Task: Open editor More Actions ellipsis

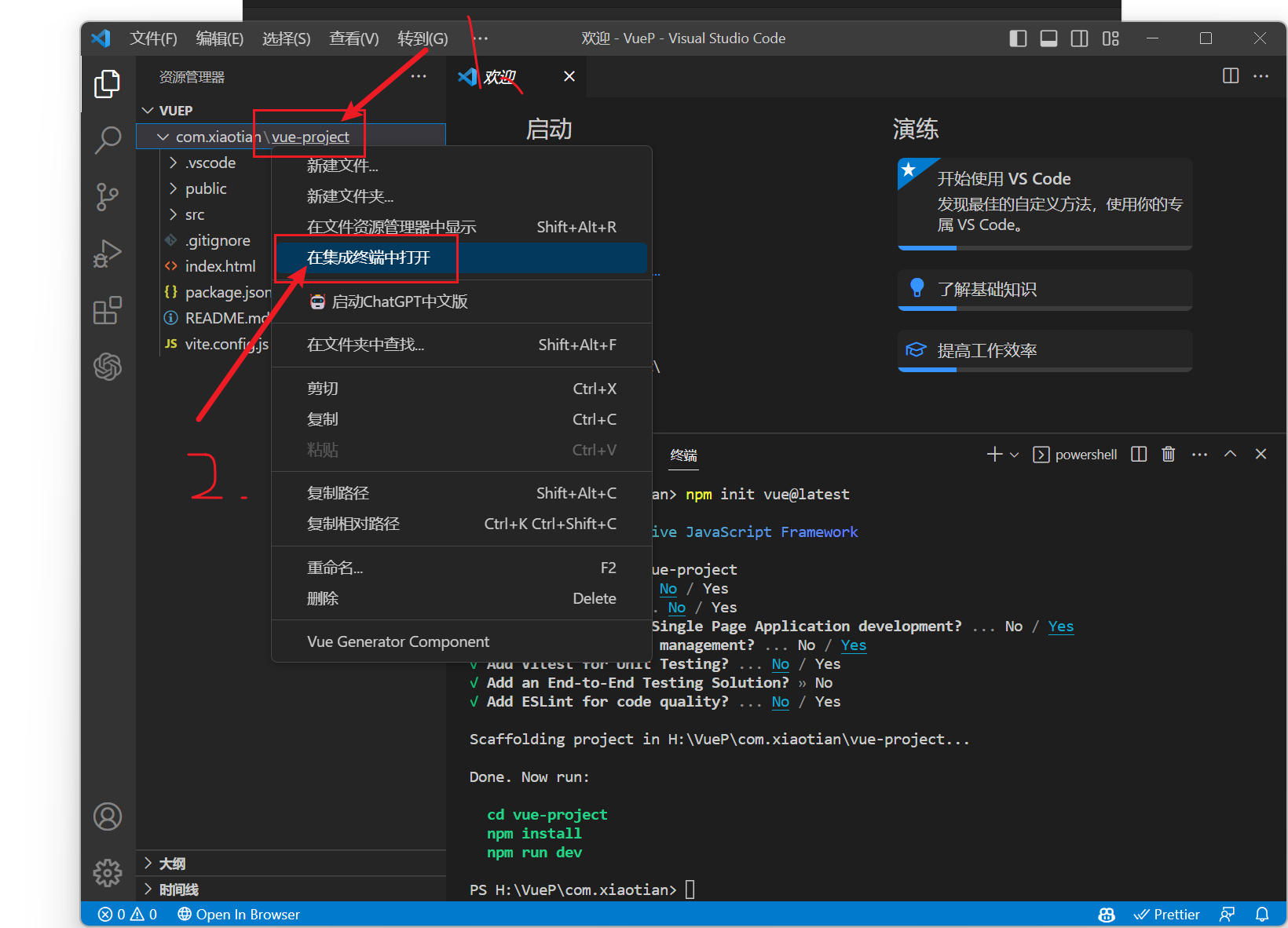Action: [x=1261, y=76]
